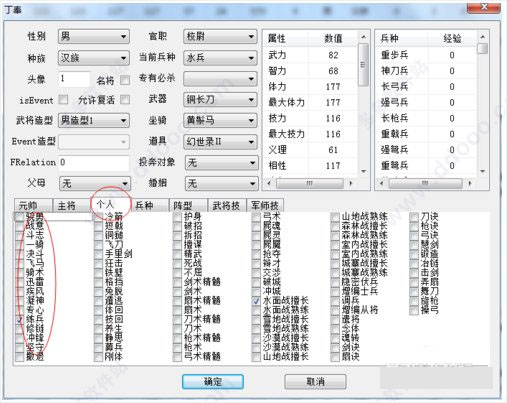Viewport: 507px width, 403px height.
Task: Tick the 名将 checkbox
Action: [x=125, y=80]
